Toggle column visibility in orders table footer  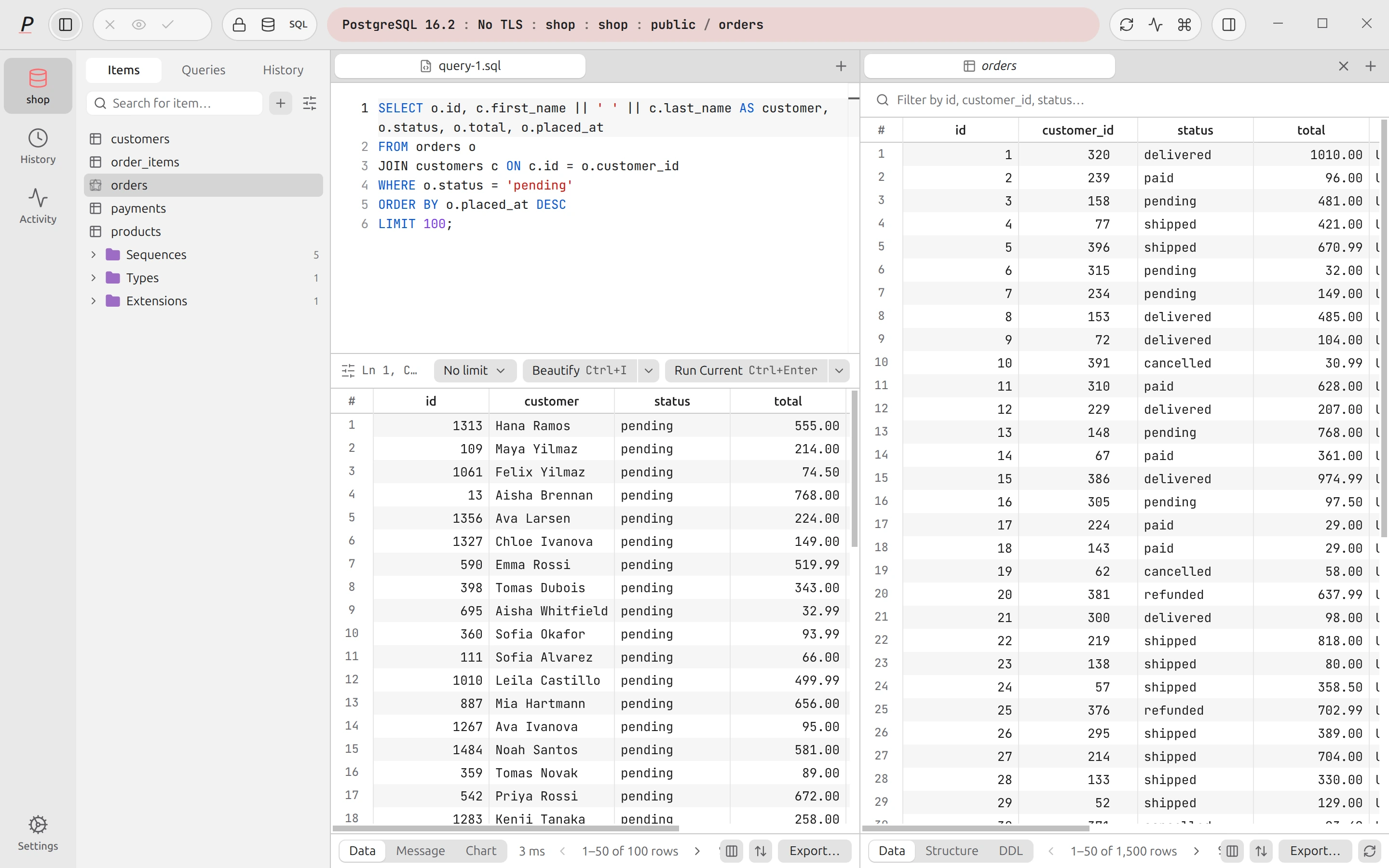point(1232,851)
